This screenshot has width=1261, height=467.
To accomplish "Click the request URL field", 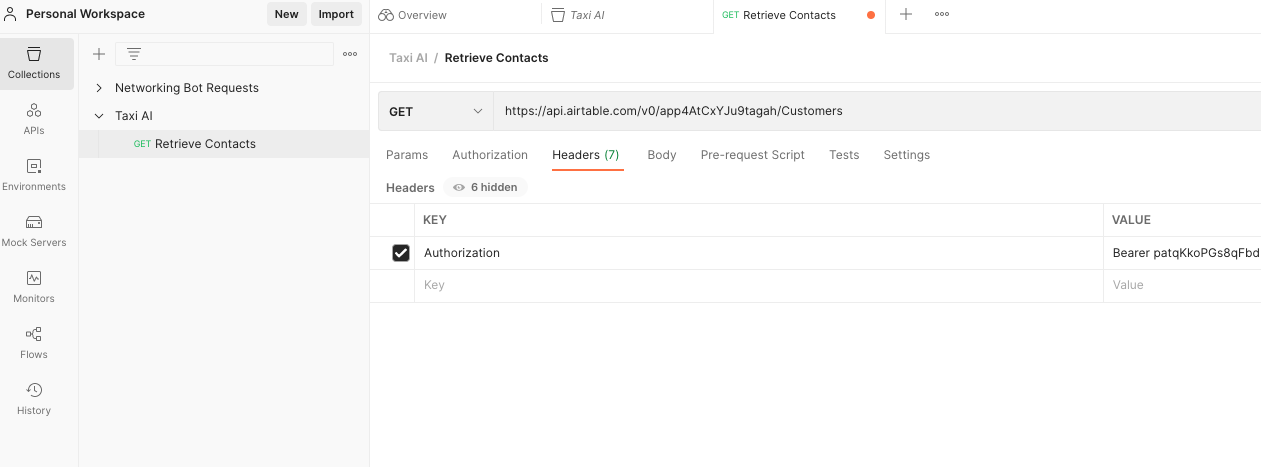I will pos(877,111).
